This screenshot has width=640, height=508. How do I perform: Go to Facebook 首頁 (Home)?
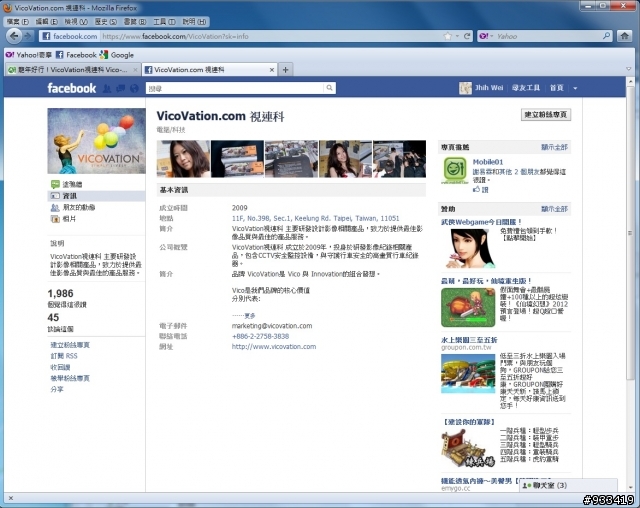(556, 88)
